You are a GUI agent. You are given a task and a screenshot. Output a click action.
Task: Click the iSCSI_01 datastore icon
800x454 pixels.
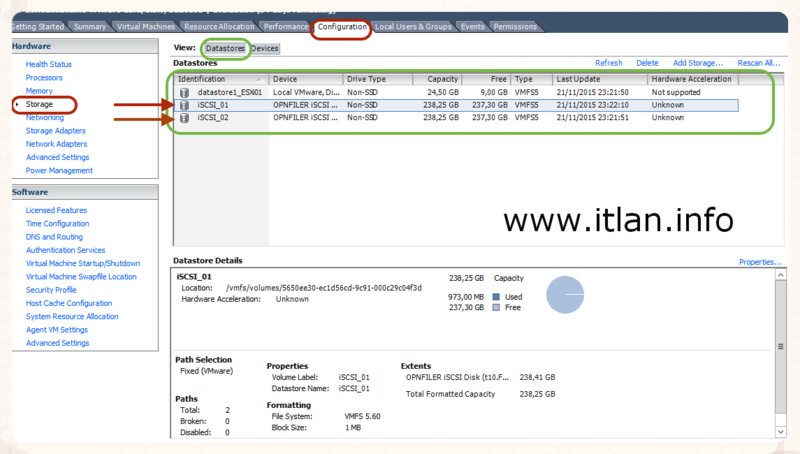coord(184,104)
